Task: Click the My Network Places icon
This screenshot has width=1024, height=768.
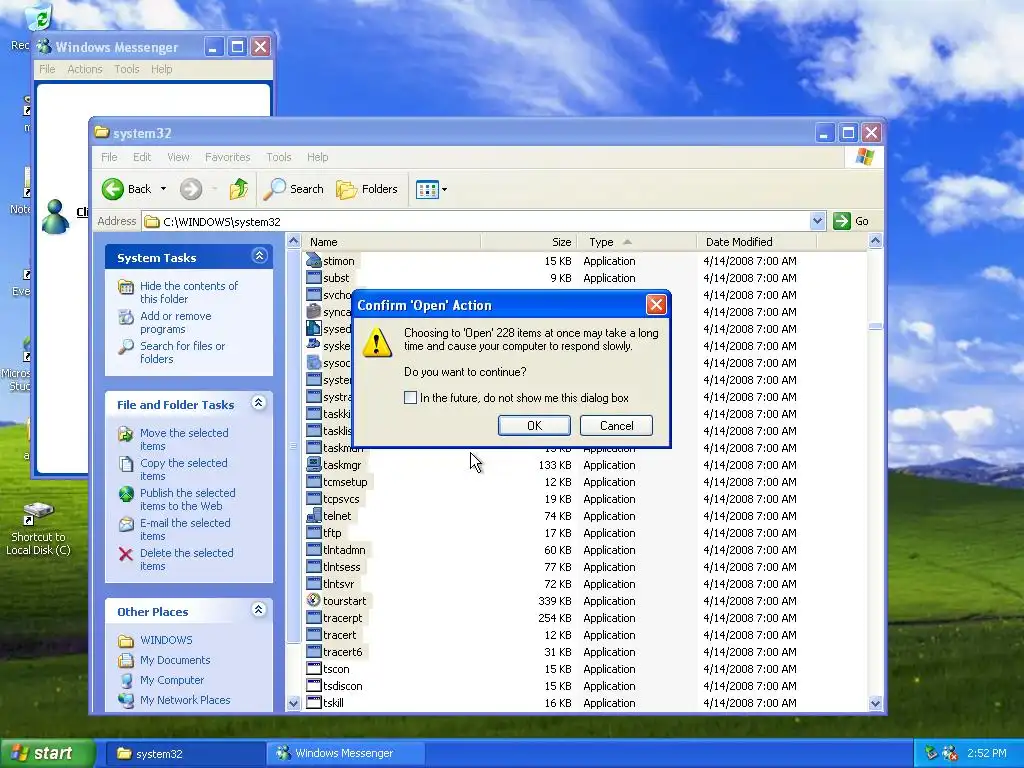Action: click(125, 699)
